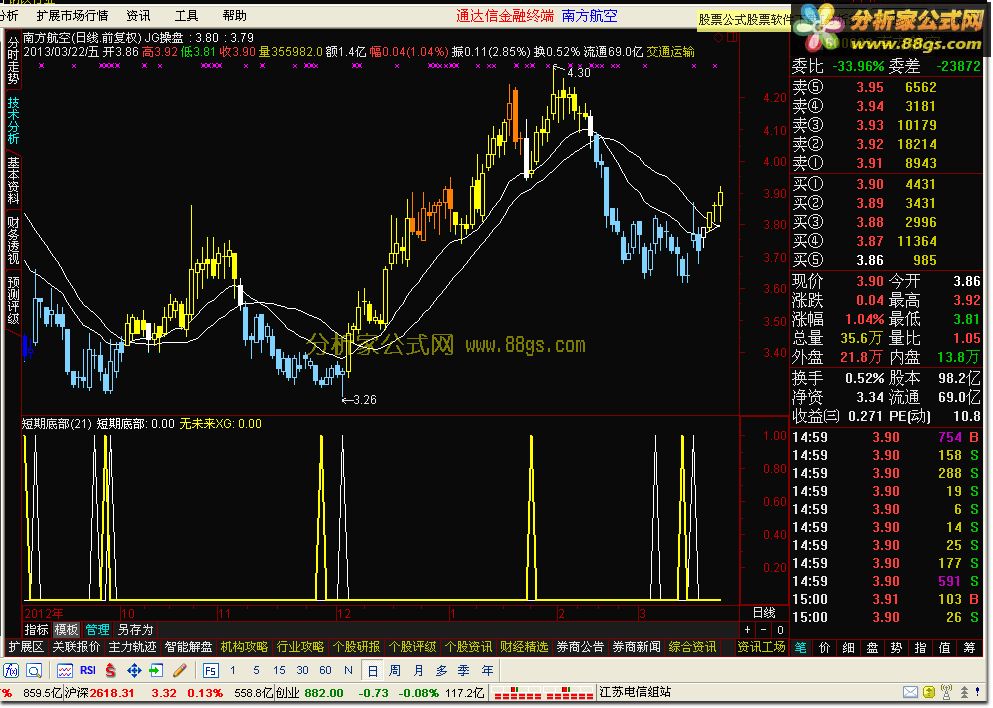Select the 年 yearly period button

(x=487, y=670)
